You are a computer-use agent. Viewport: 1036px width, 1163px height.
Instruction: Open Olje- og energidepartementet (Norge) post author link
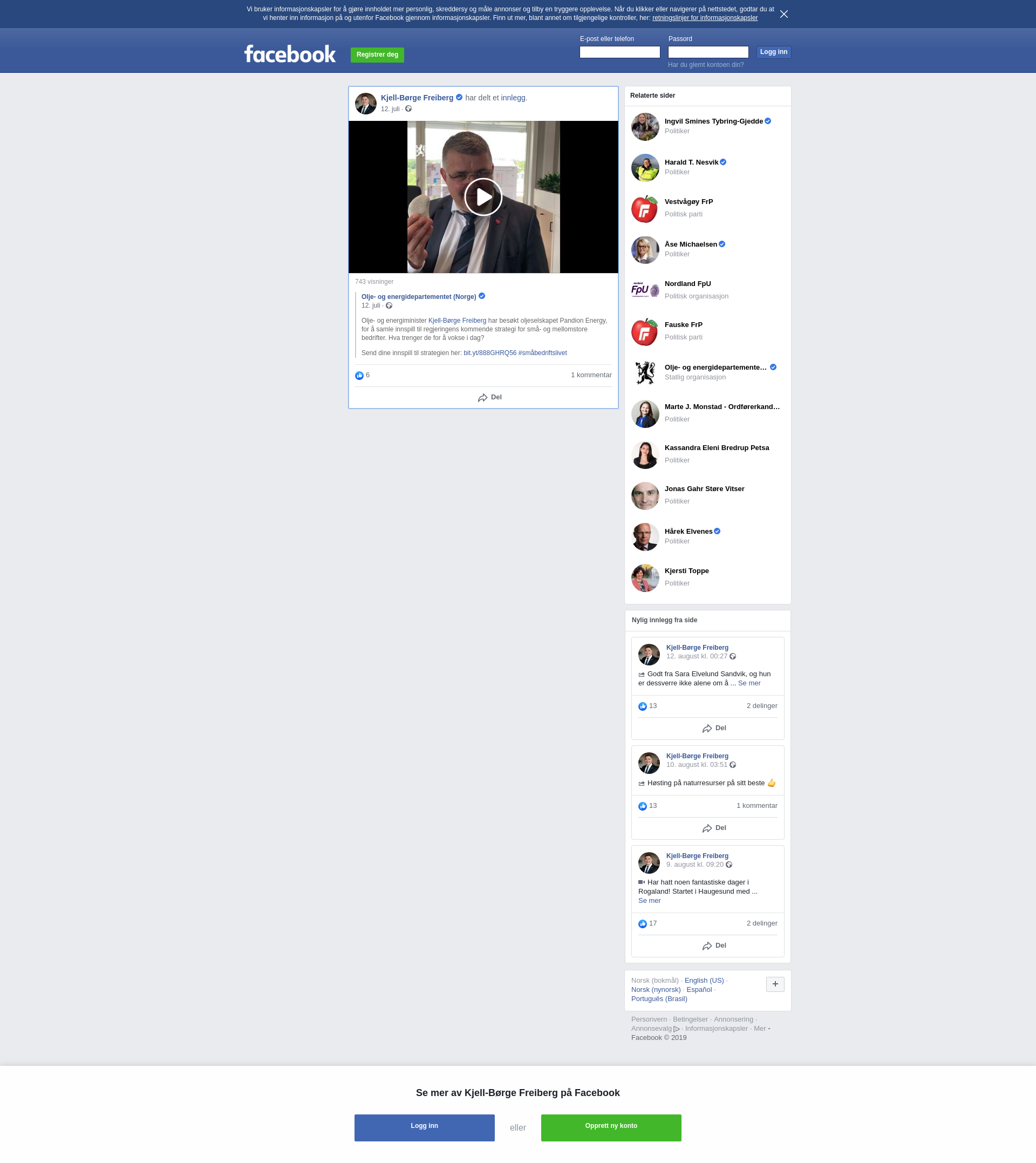[x=418, y=297]
